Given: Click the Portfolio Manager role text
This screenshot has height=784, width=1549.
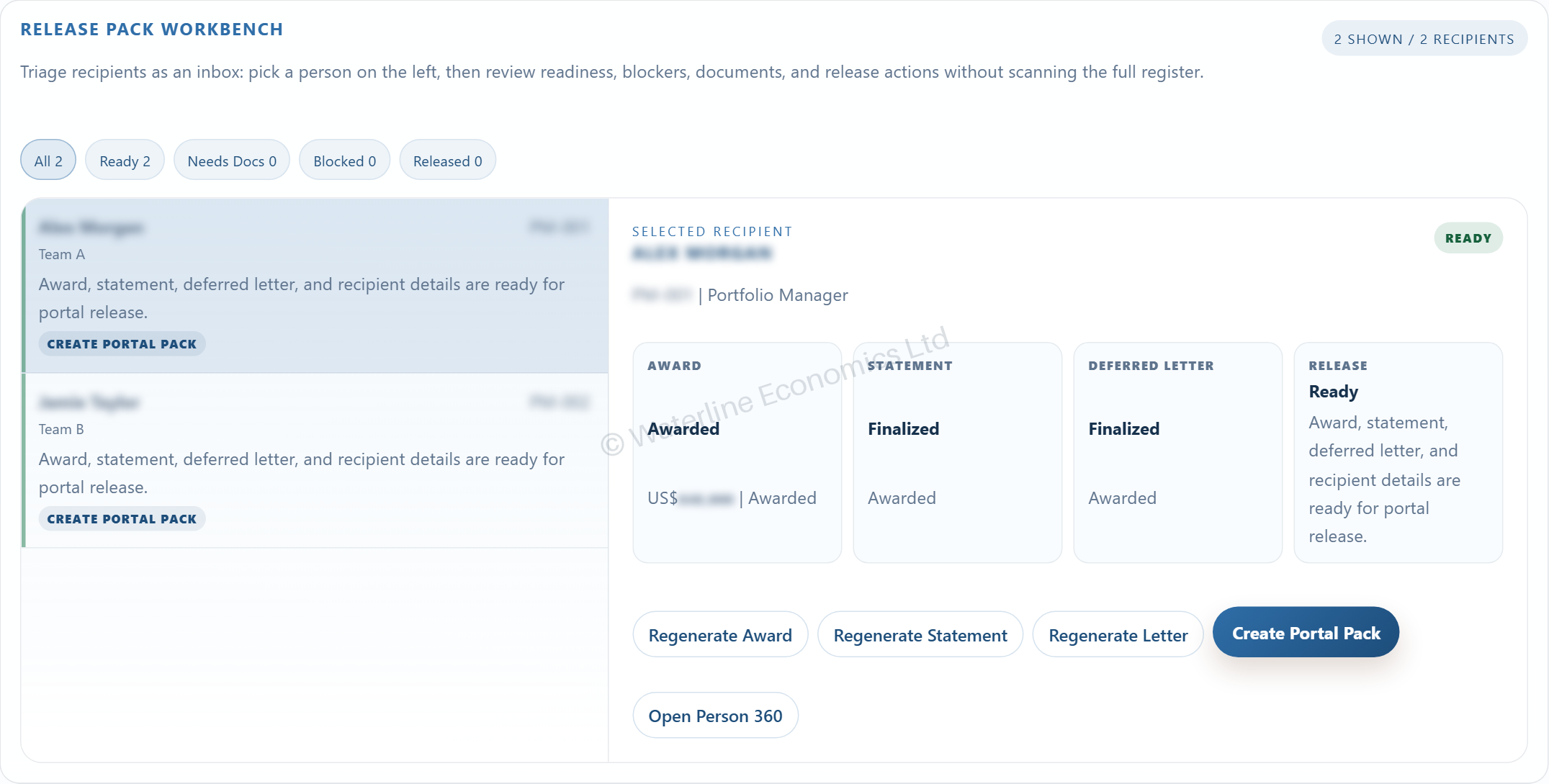Looking at the screenshot, I should point(778,295).
